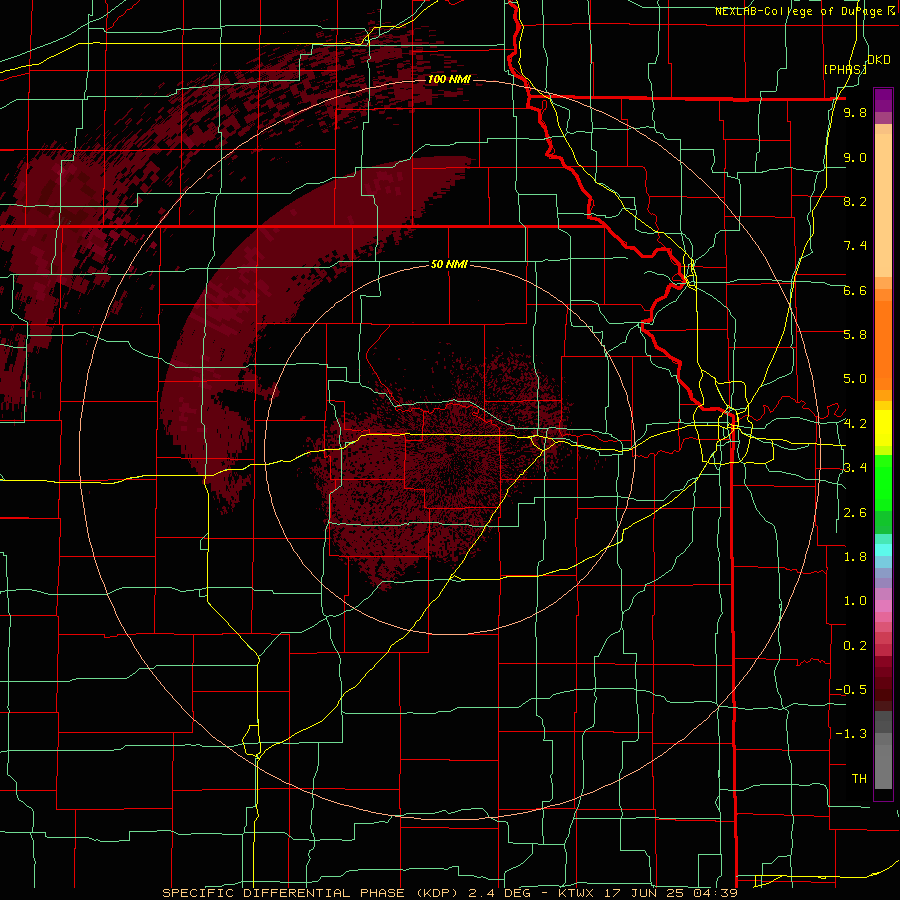Click the [PHAS] units label

tap(845, 69)
